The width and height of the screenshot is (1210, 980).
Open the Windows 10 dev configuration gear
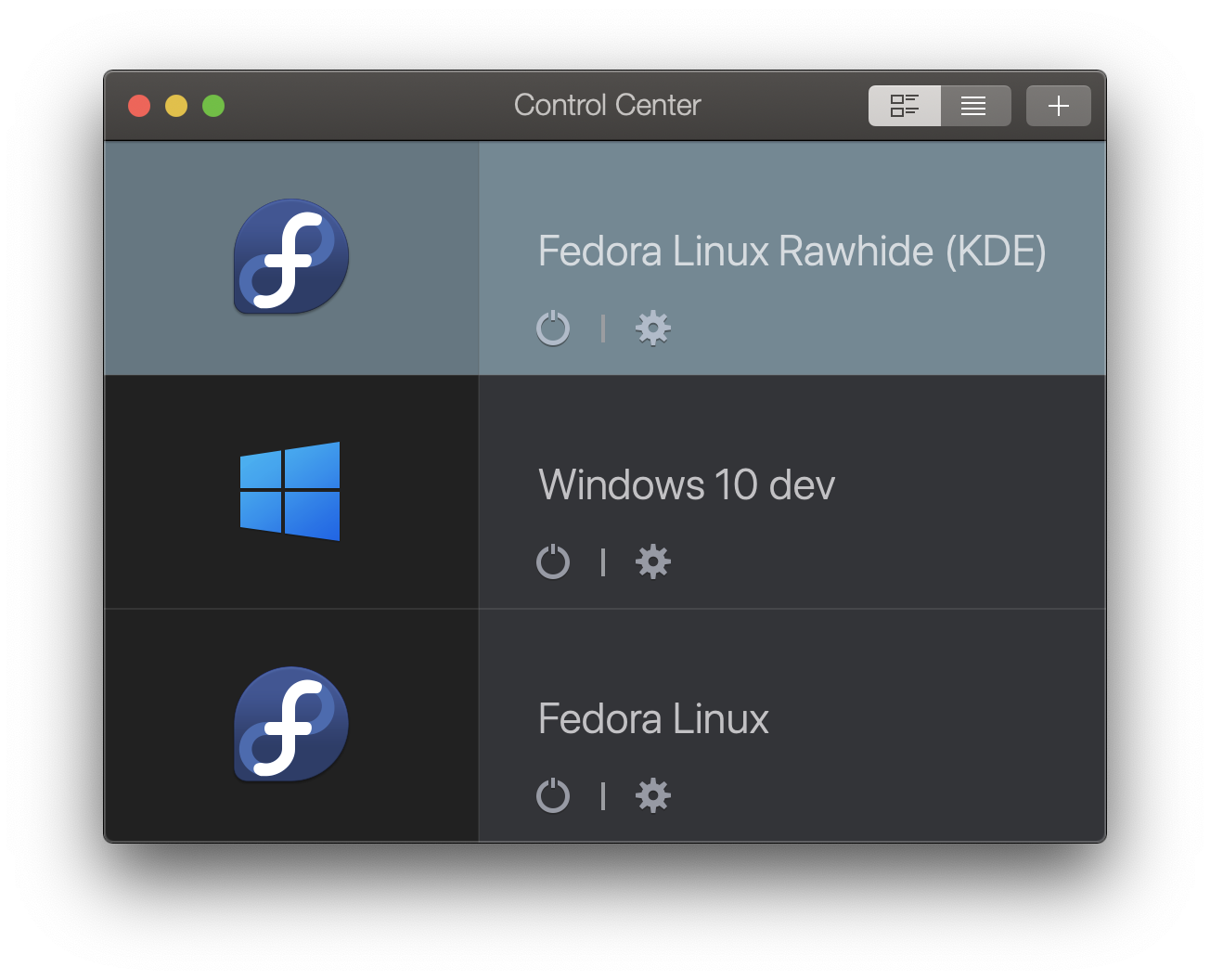click(x=653, y=562)
